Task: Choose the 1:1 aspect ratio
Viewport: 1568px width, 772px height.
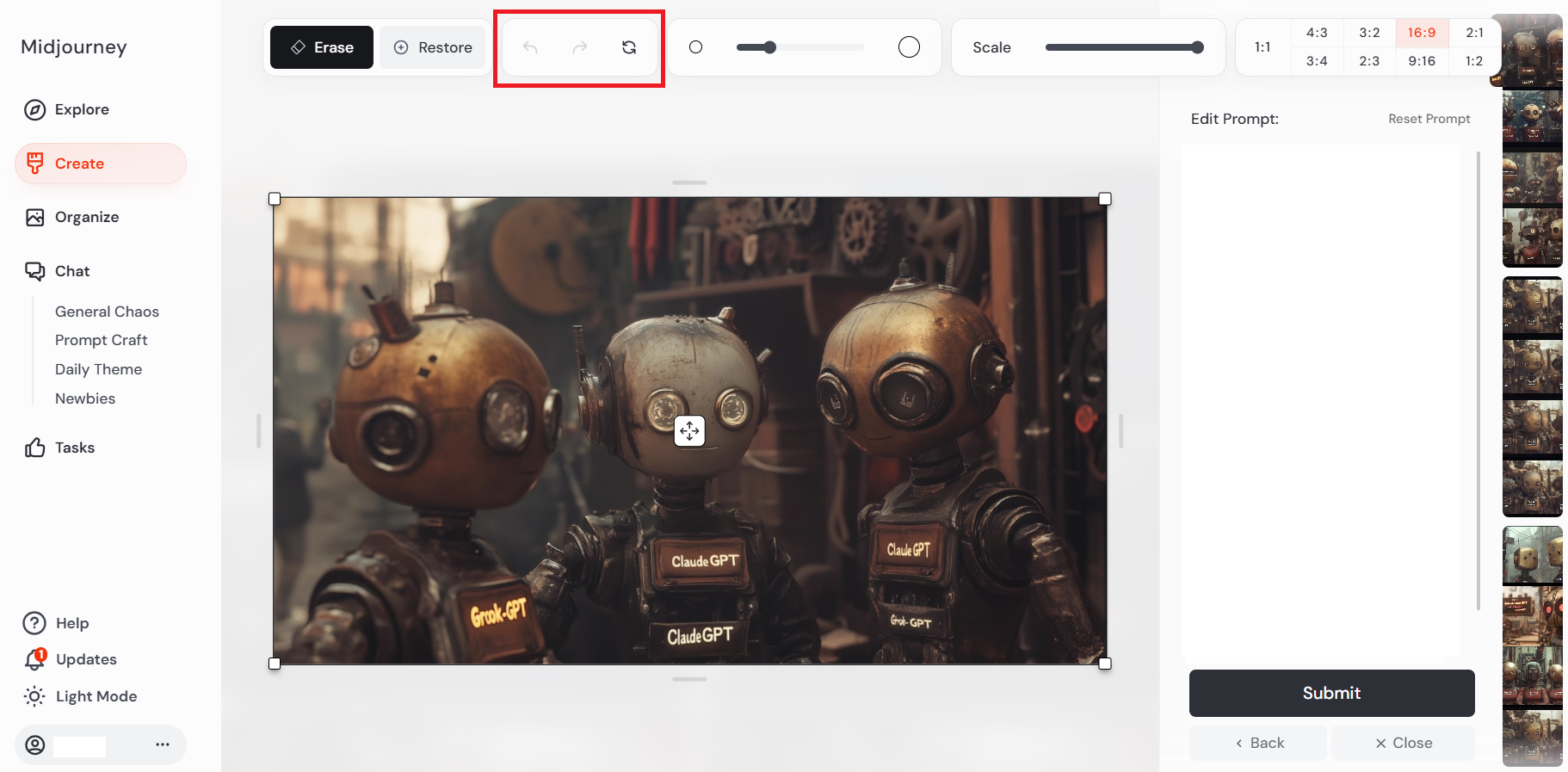Action: (1262, 47)
